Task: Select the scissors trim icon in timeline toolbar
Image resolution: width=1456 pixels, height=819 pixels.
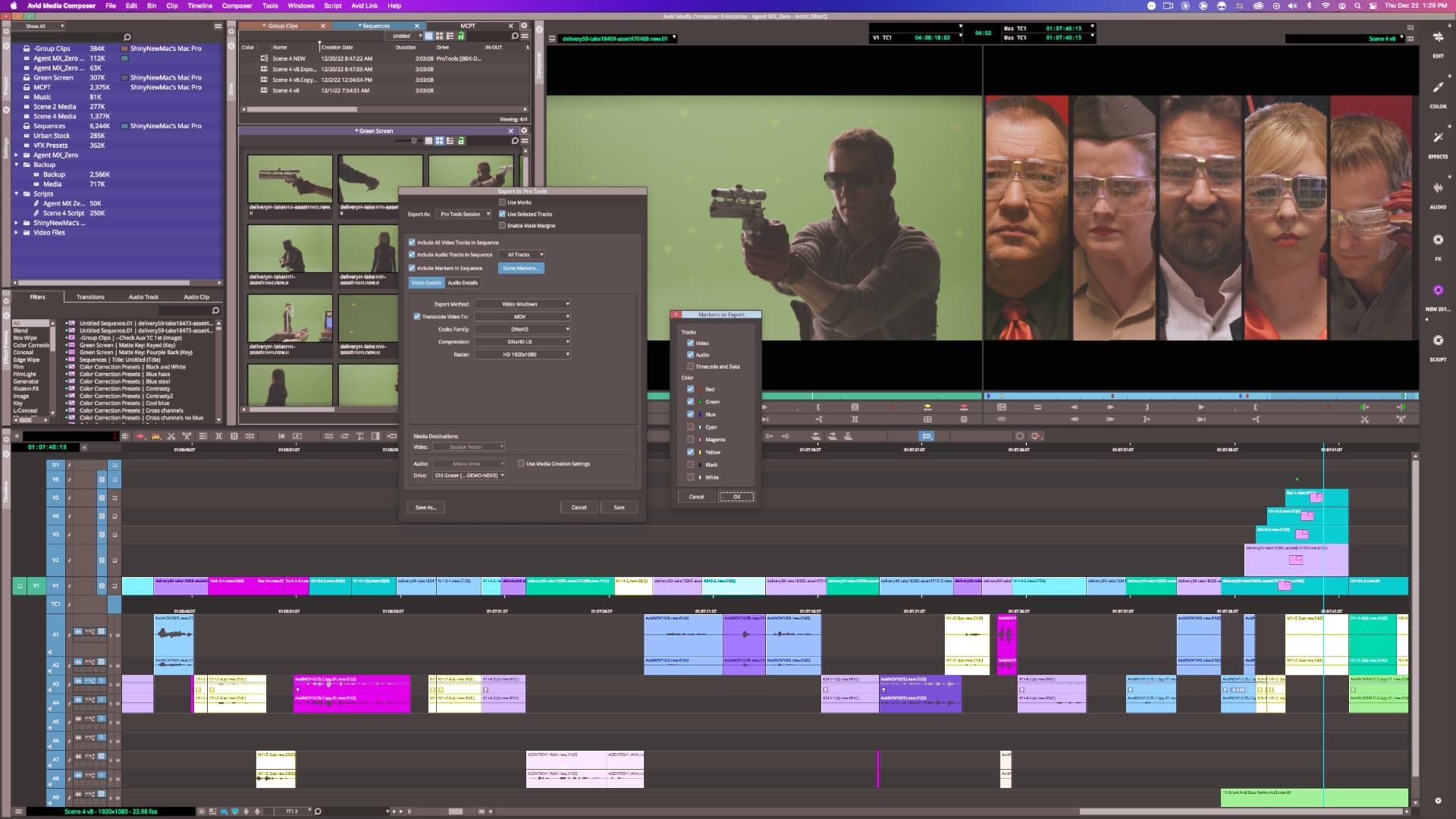Action: tap(171, 436)
